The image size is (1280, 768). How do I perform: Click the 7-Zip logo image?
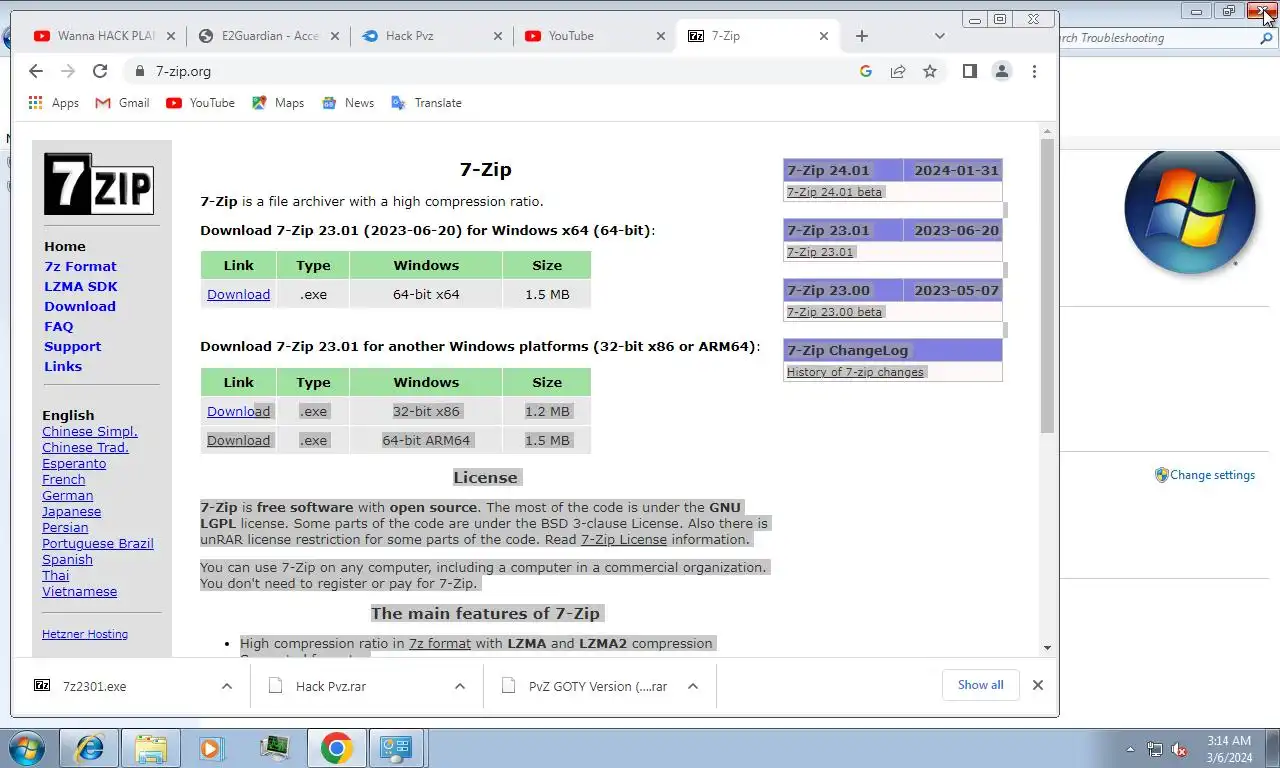click(x=98, y=184)
